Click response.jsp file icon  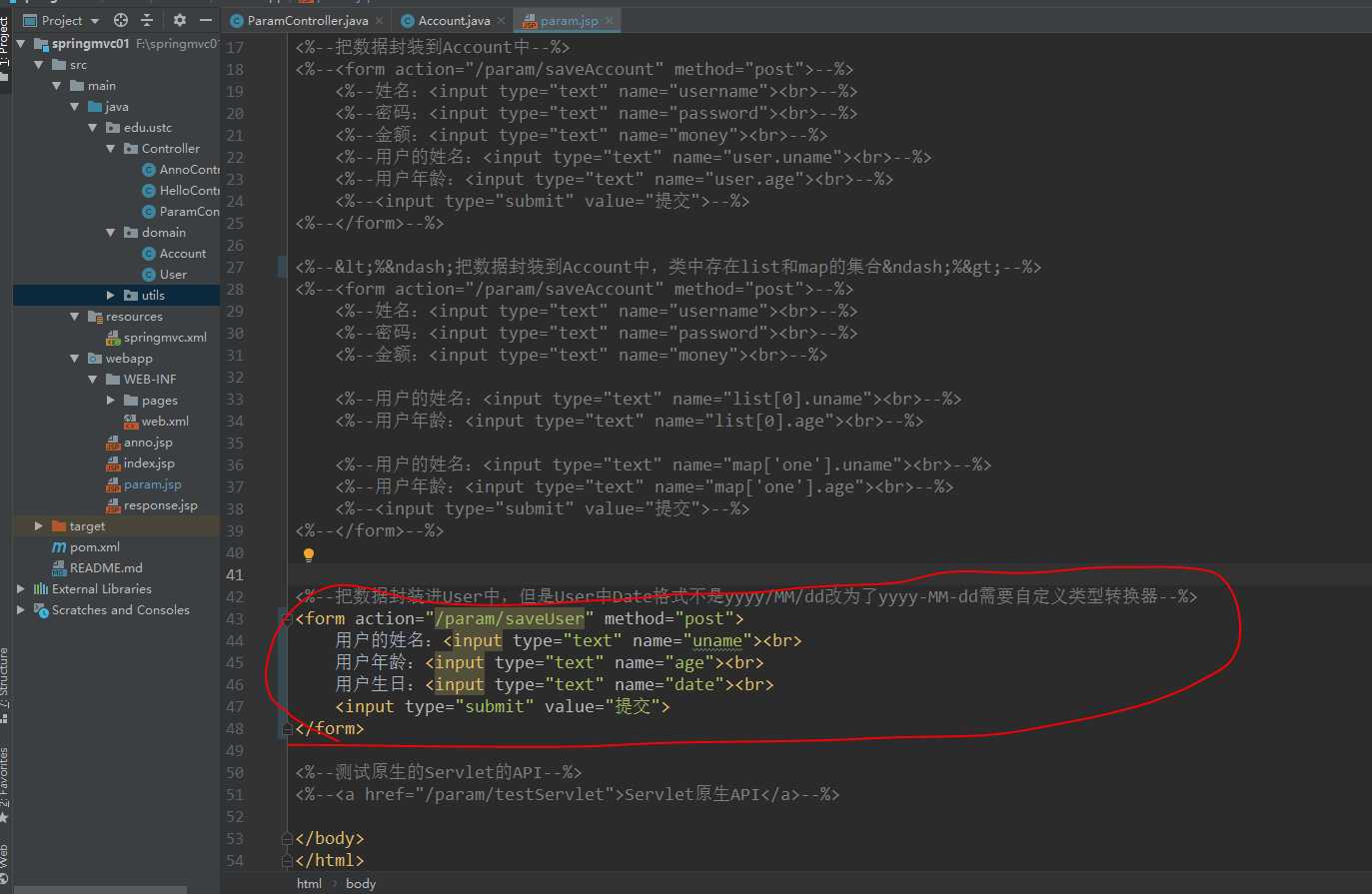pos(113,505)
